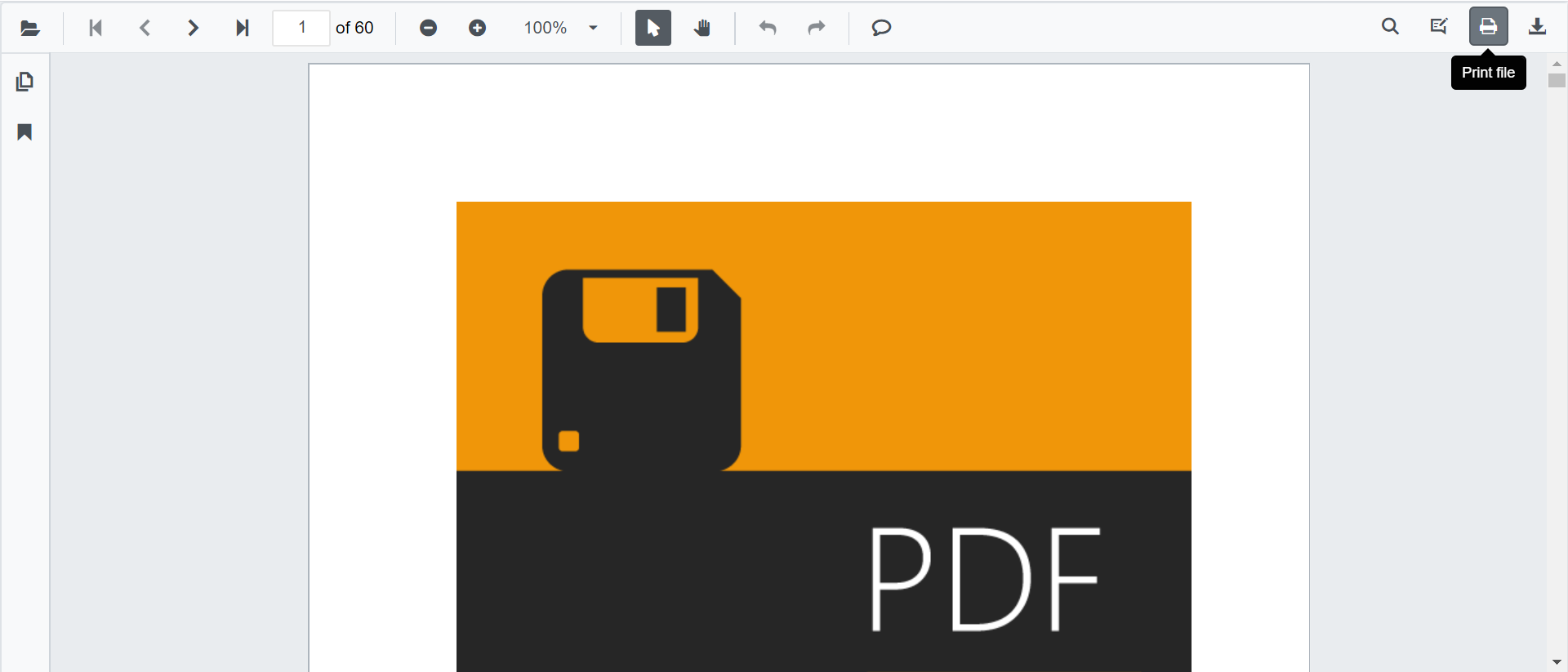Open a PDF file using folder icon
Viewport: 1568px width, 672px height.
pyautogui.click(x=30, y=28)
